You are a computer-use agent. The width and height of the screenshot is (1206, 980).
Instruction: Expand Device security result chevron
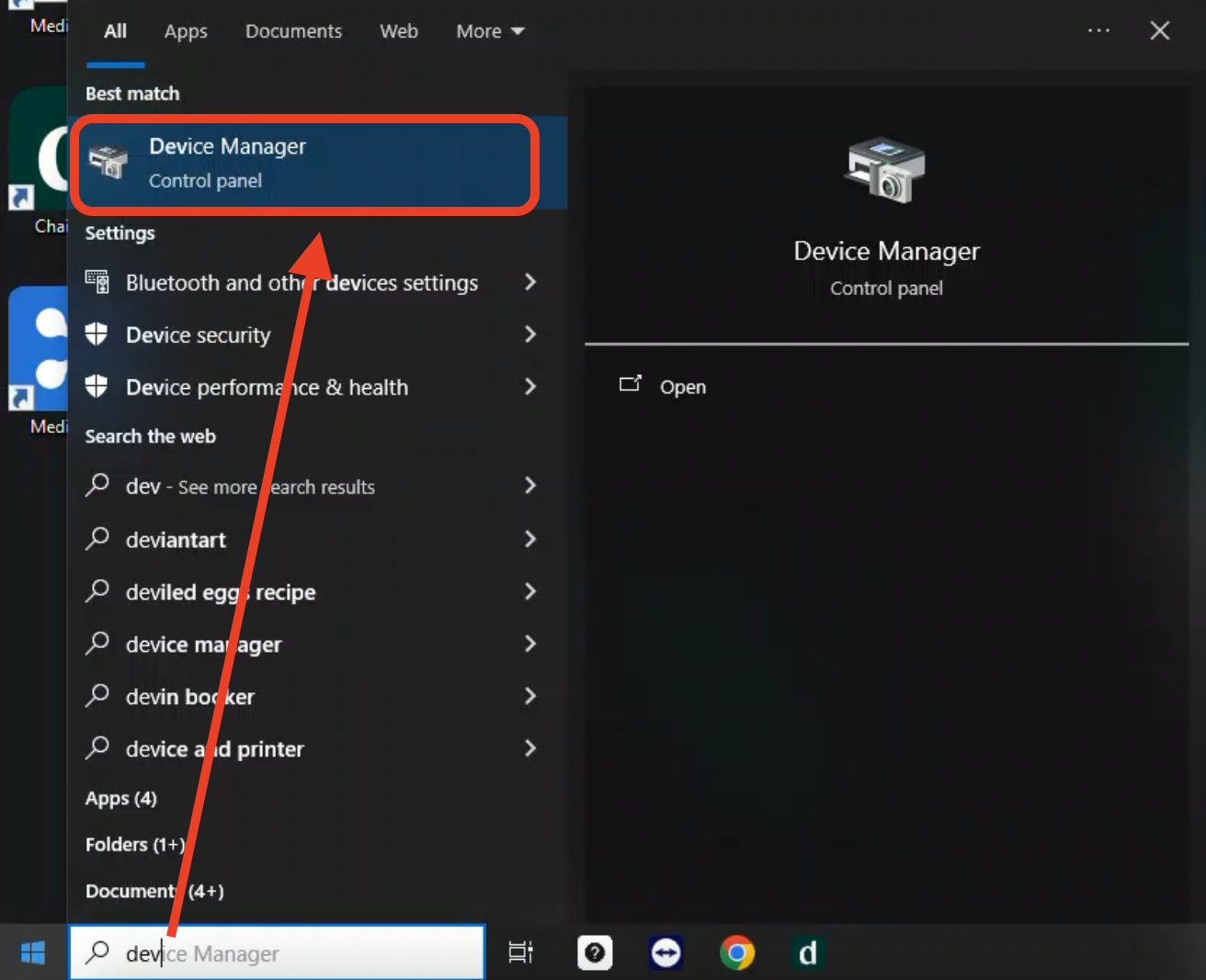click(530, 335)
